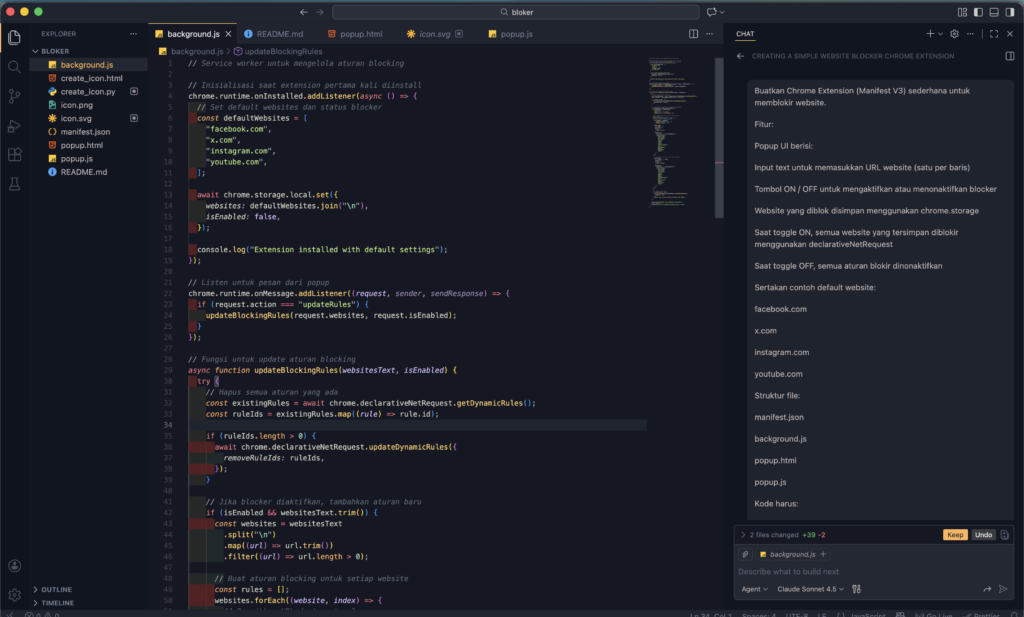Screen dimensions: 1024x617
Task: Open the Agent mode dropdown
Action: (752, 589)
